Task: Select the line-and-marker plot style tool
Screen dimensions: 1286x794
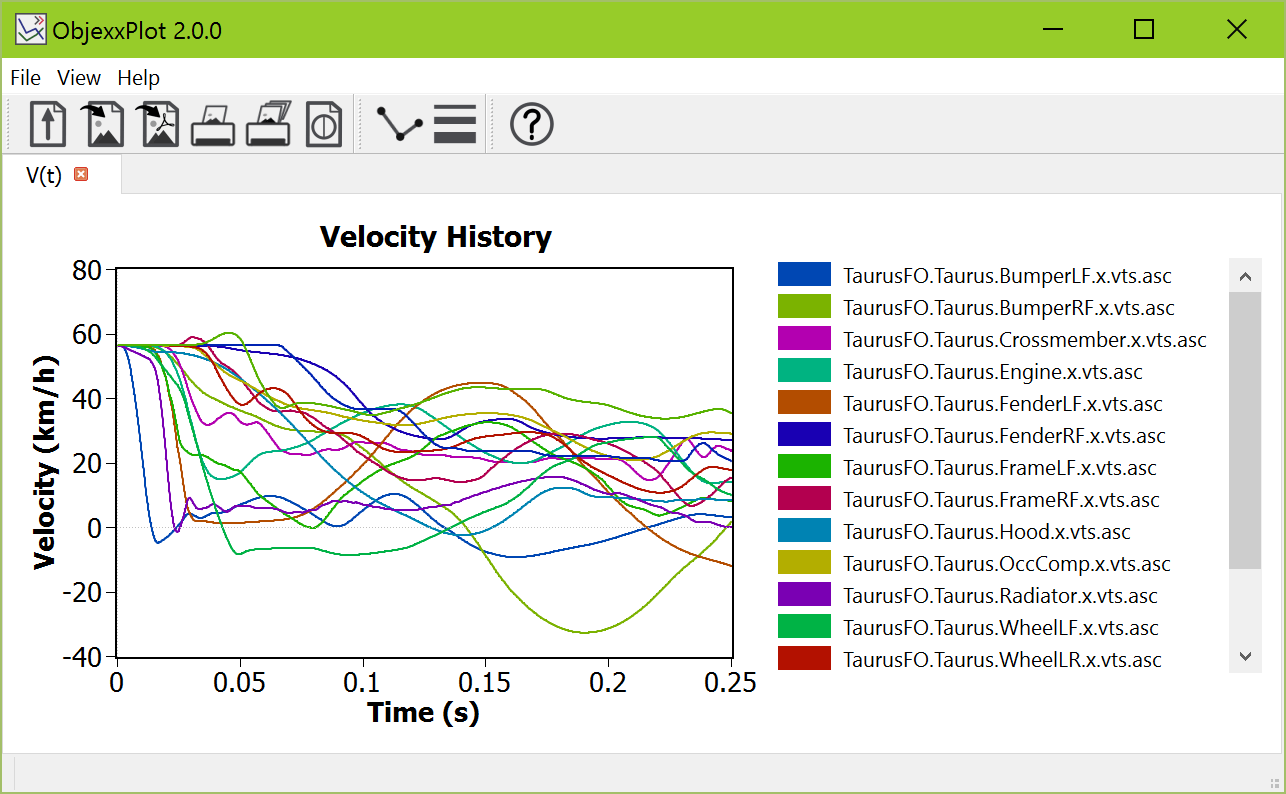Action: pyautogui.click(x=399, y=124)
